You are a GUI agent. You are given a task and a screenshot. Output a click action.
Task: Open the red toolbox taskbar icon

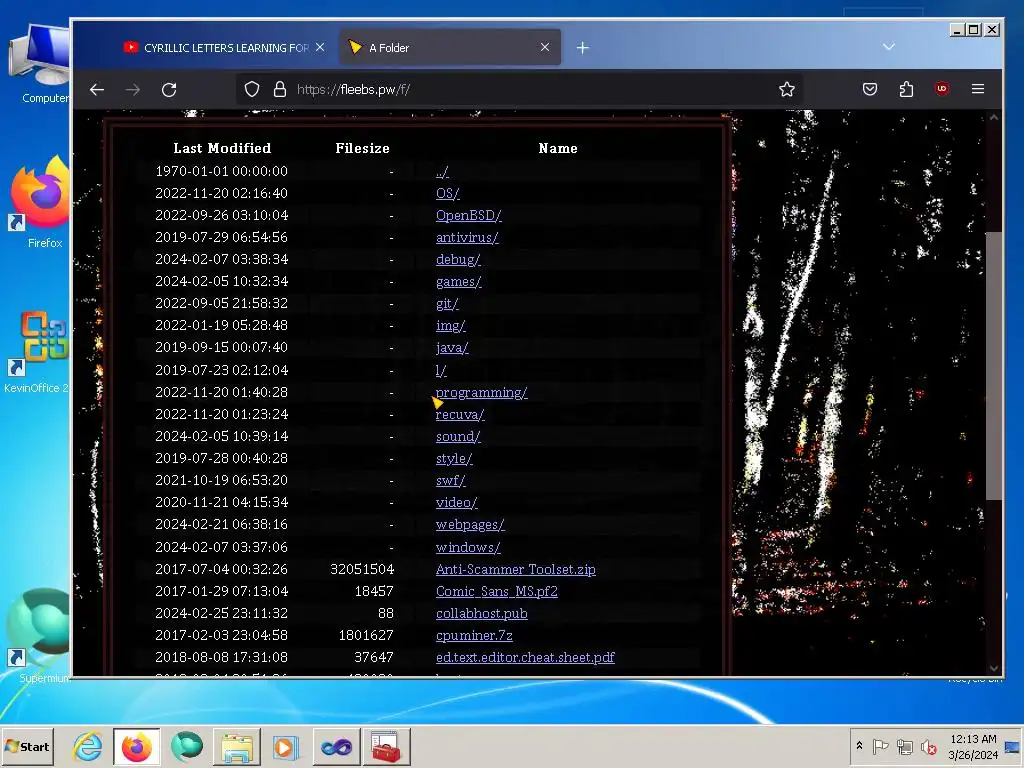coord(386,747)
